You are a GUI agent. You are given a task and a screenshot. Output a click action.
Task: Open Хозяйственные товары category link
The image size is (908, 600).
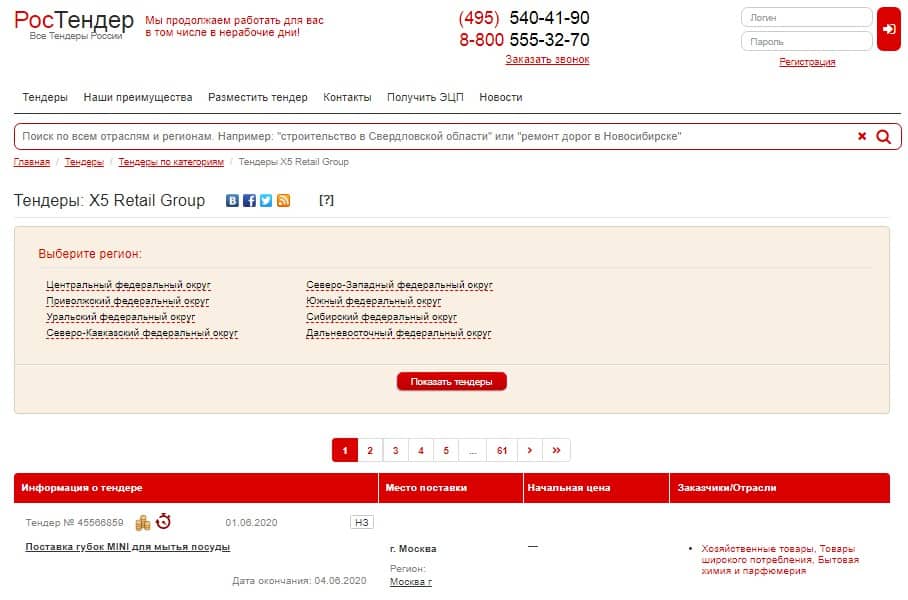(779, 559)
